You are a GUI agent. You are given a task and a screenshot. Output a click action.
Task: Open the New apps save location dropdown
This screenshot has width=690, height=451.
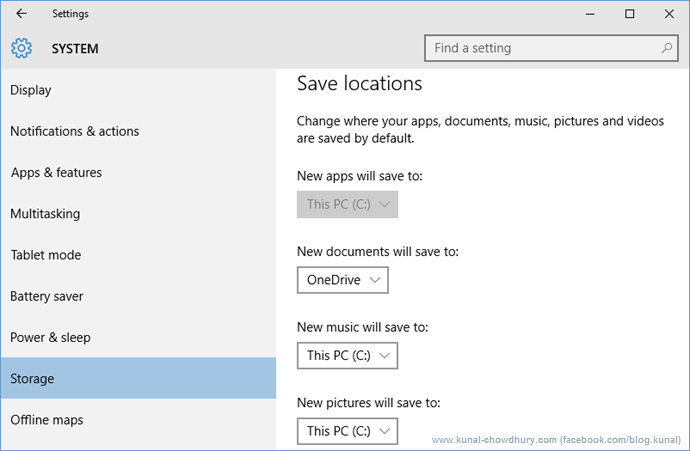347,204
